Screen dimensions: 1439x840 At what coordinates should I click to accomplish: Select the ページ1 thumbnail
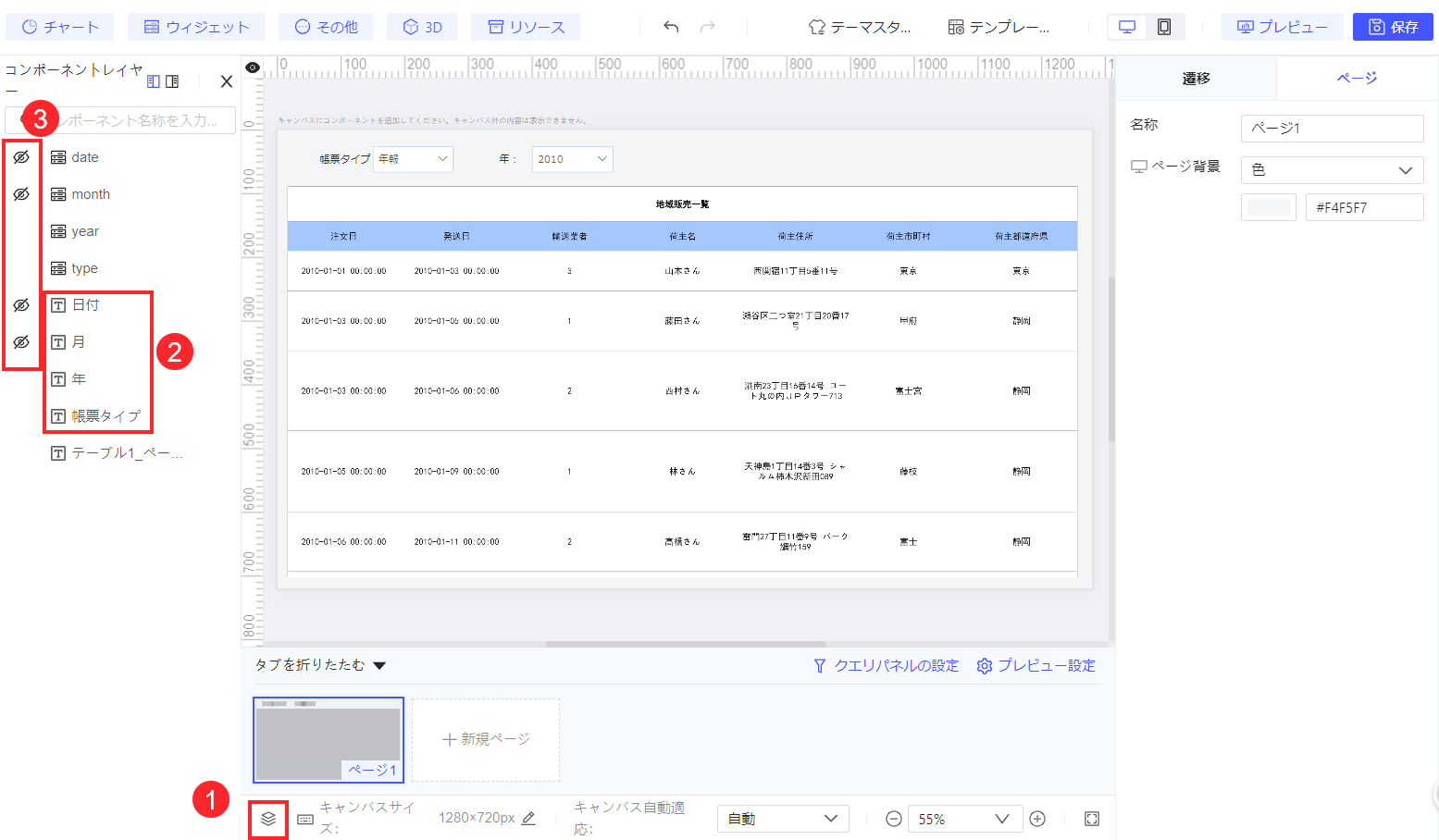(329, 739)
